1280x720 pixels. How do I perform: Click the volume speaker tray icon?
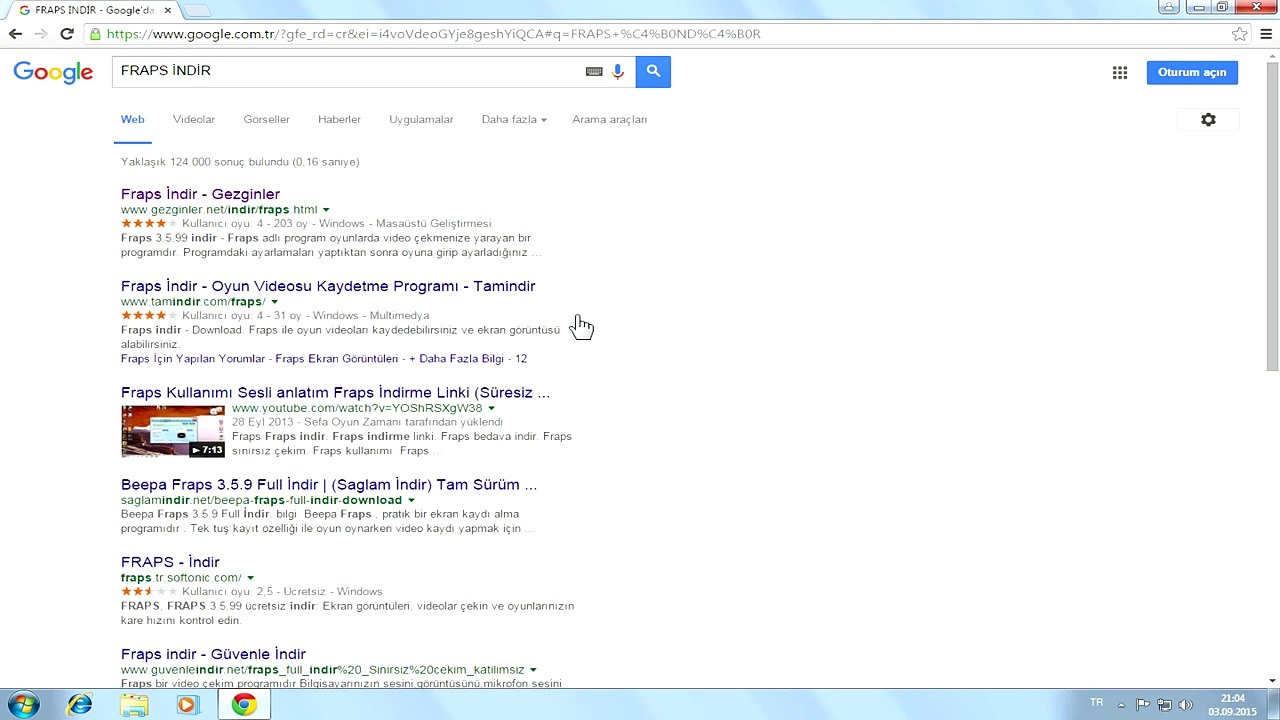pyautogui.click(x=1186, y=705)
